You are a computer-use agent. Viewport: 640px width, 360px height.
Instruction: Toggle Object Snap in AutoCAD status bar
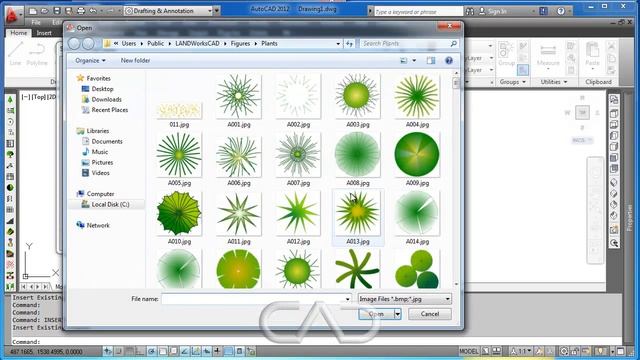click(162, 351)
